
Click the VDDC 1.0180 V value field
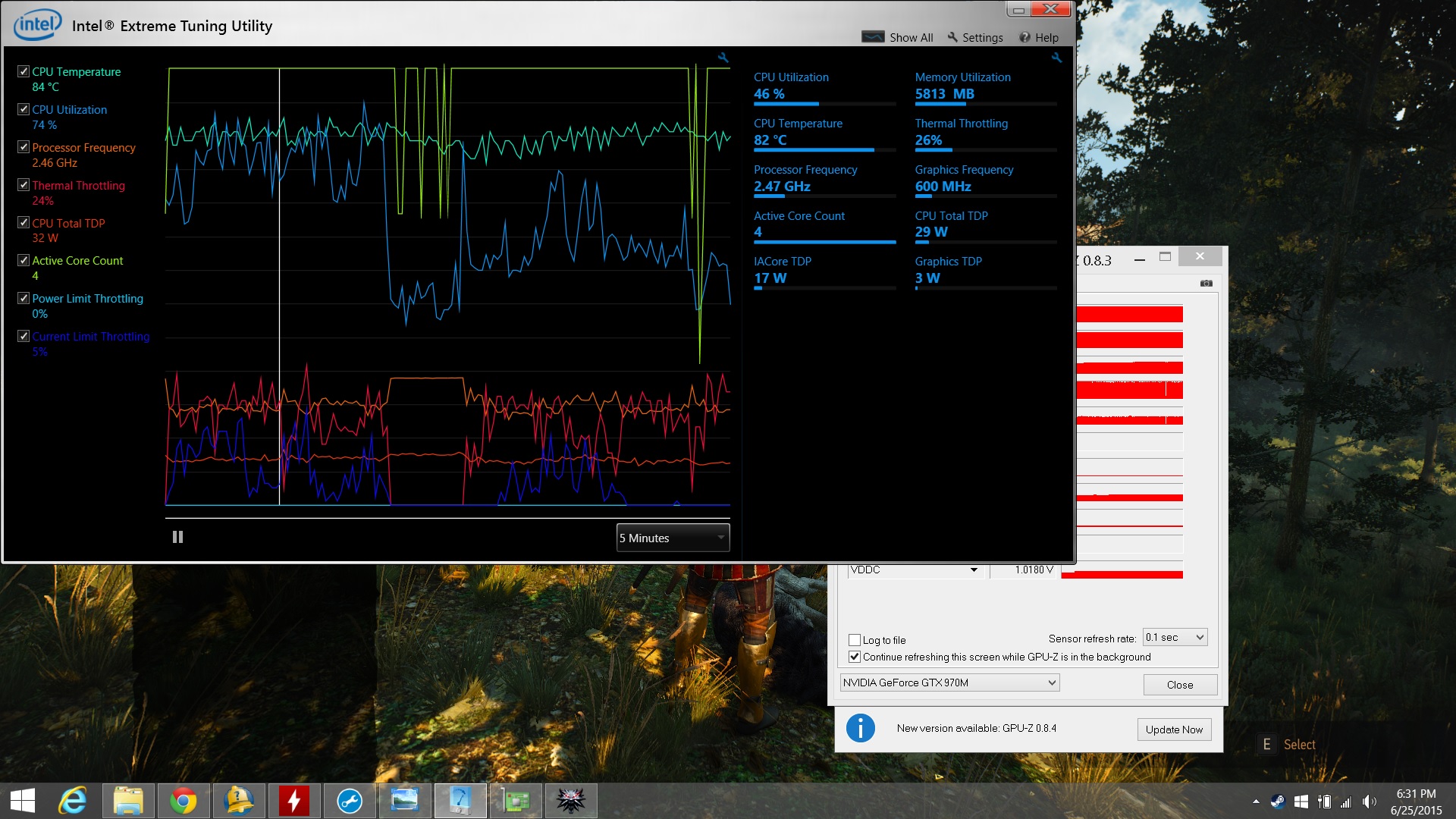(x=1025, y=570)
